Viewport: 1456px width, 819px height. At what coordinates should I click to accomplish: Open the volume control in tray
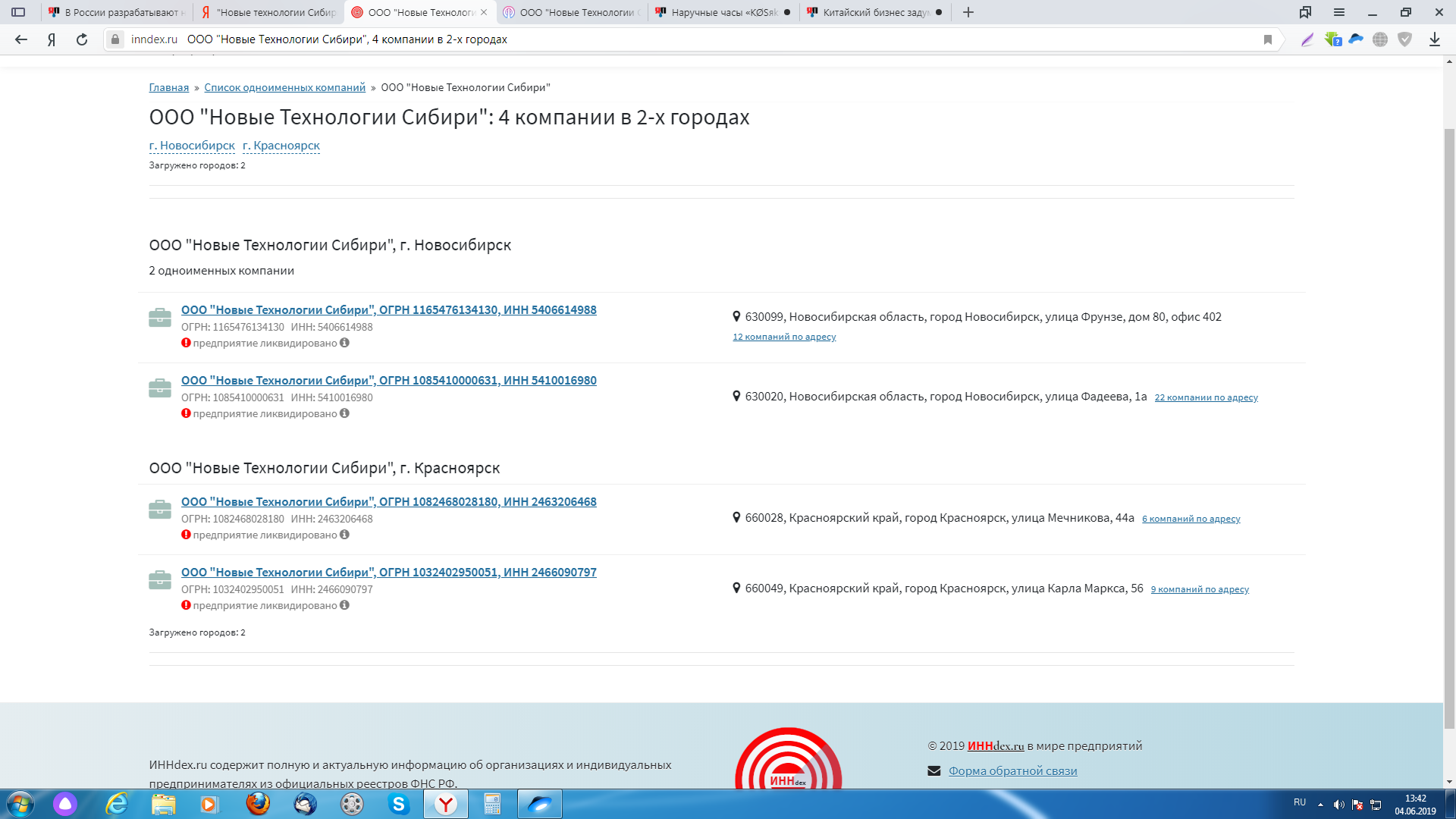coord(1339,805)
